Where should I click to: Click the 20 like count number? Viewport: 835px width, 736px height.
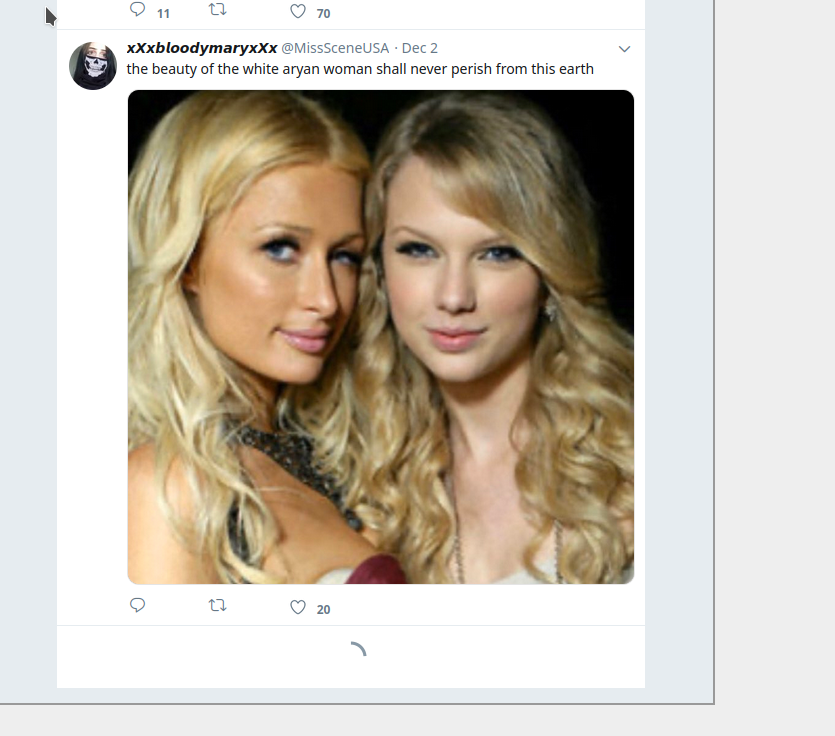(323, 610)
